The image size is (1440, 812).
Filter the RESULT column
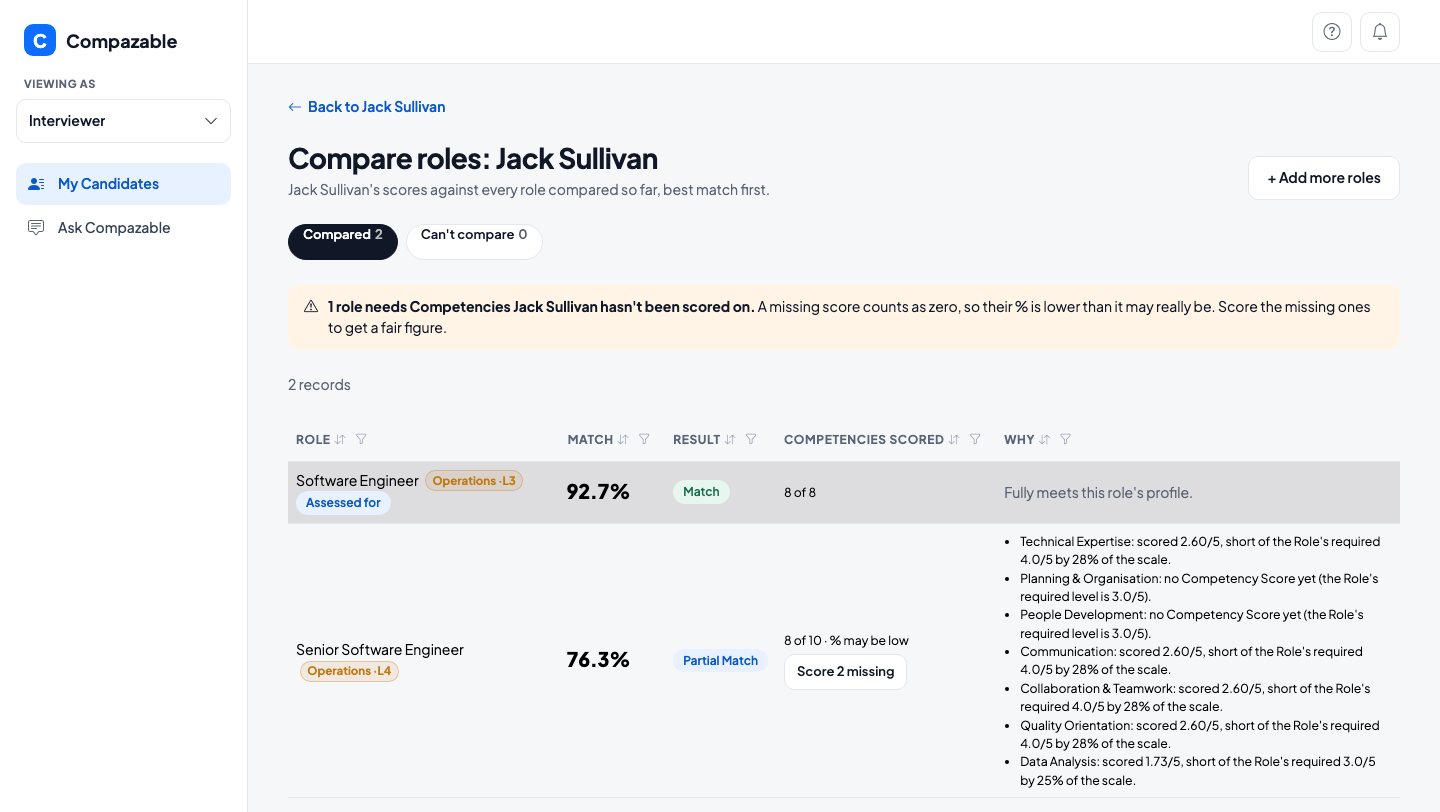(x=751, y=439)
